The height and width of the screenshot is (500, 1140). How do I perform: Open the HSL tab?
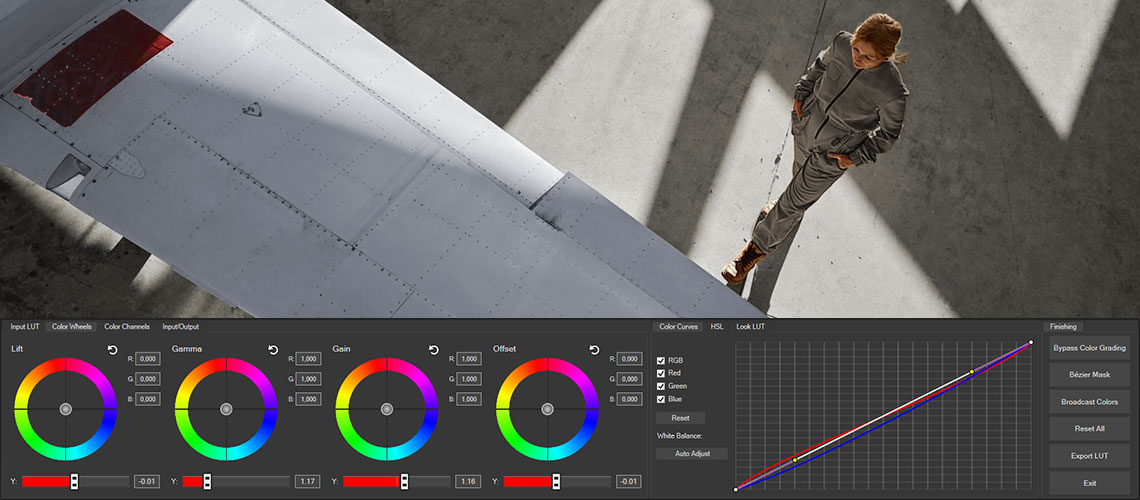pyautogui.click(x=717, y=327)
